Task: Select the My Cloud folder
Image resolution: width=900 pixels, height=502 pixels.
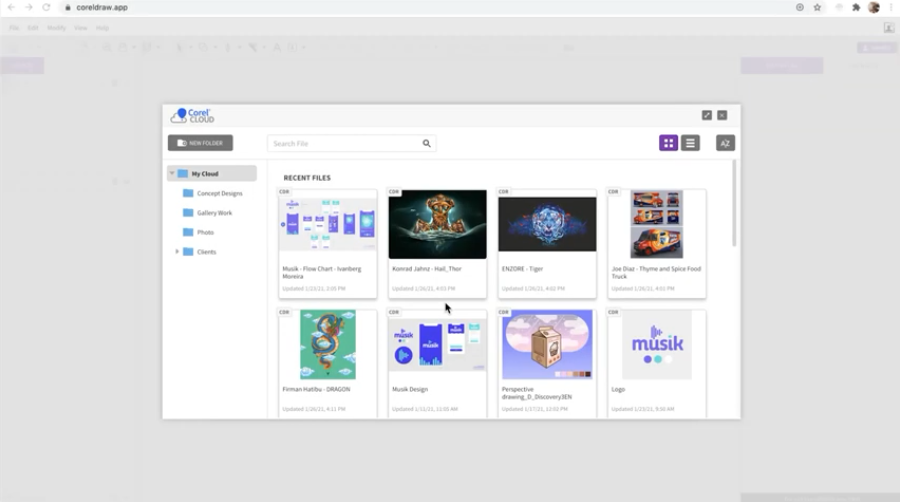Action: pyautogui.click(x=212, y=173)
